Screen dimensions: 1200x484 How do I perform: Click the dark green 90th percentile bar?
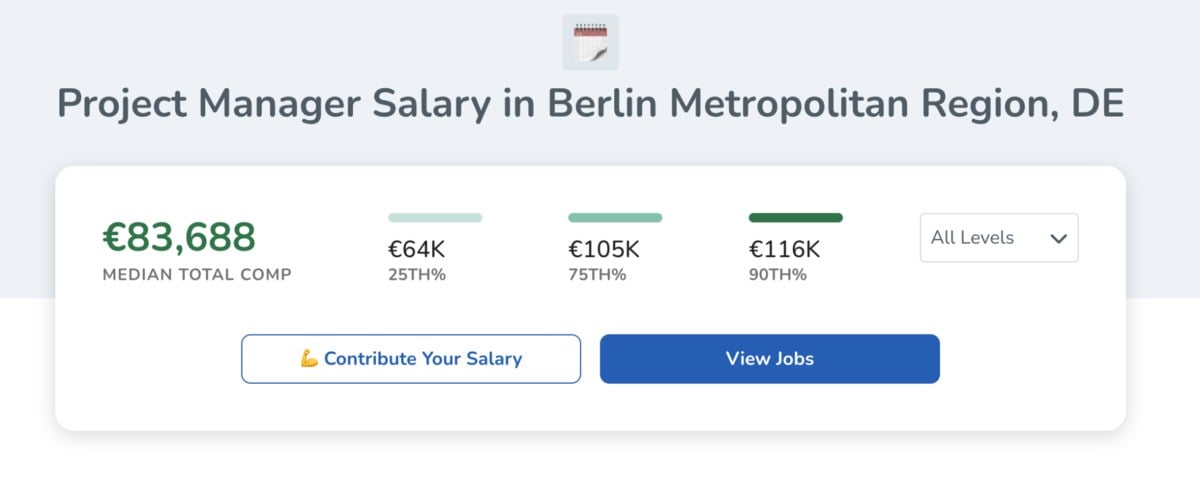[795, 217]
